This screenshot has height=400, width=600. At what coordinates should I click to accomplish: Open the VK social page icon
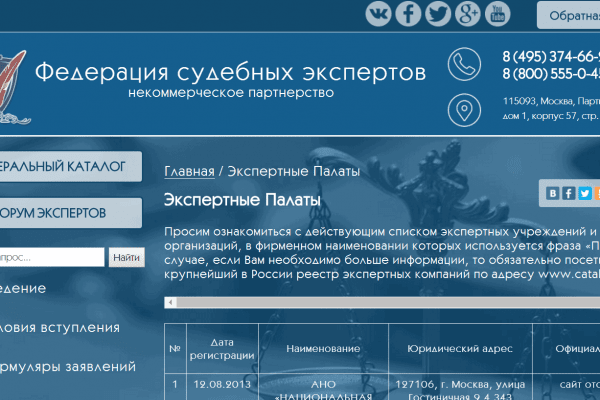click(378, 14)
